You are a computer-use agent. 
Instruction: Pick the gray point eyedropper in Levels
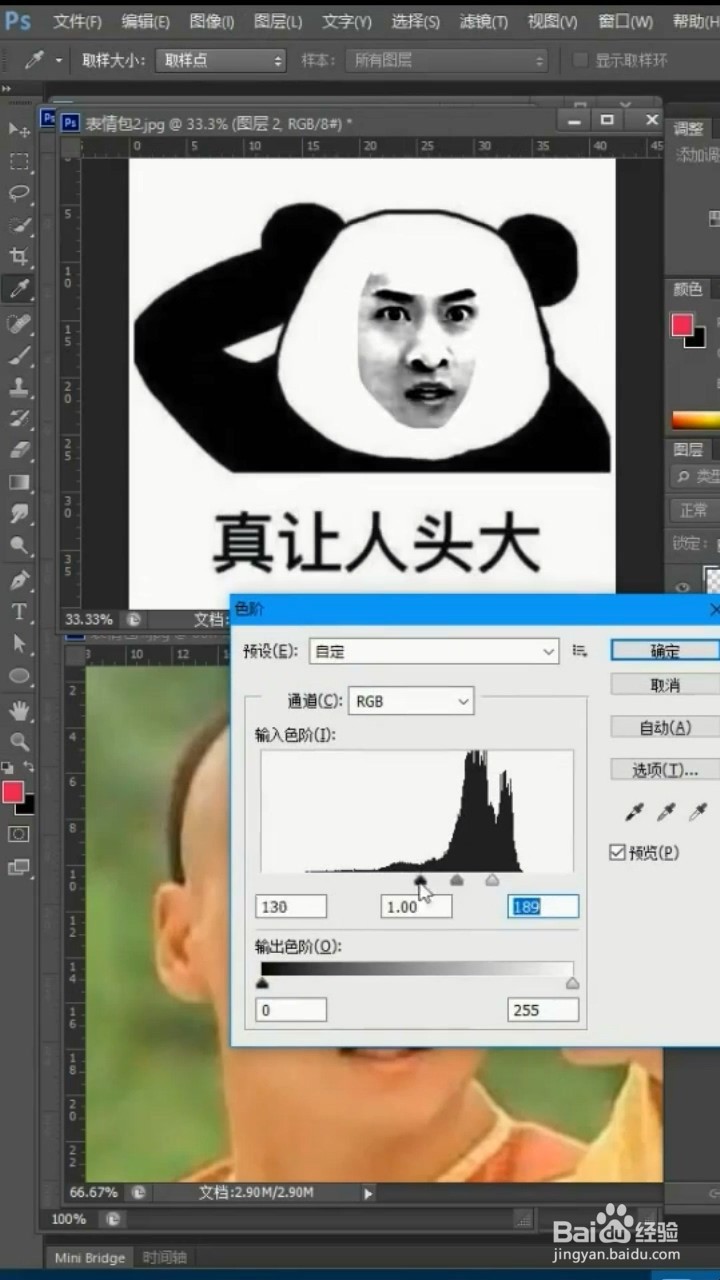pos(666,812)
